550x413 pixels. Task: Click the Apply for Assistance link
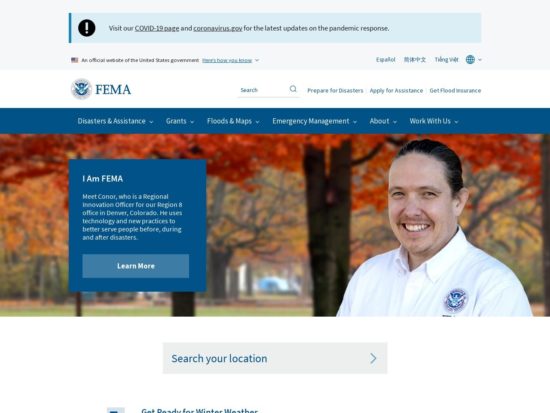[x=396, y=91]
